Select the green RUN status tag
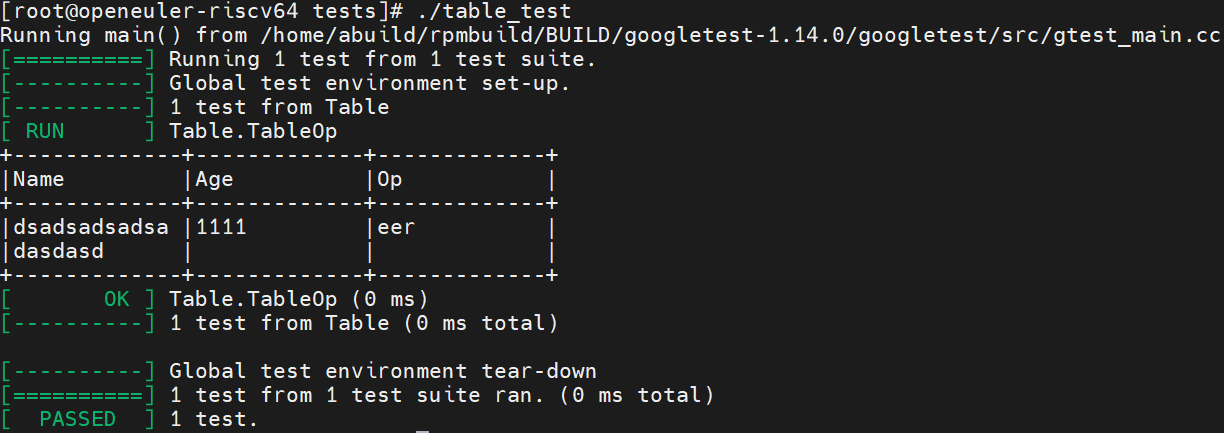The height and width of the screenshot is (433, 1224). click(44, 131)
